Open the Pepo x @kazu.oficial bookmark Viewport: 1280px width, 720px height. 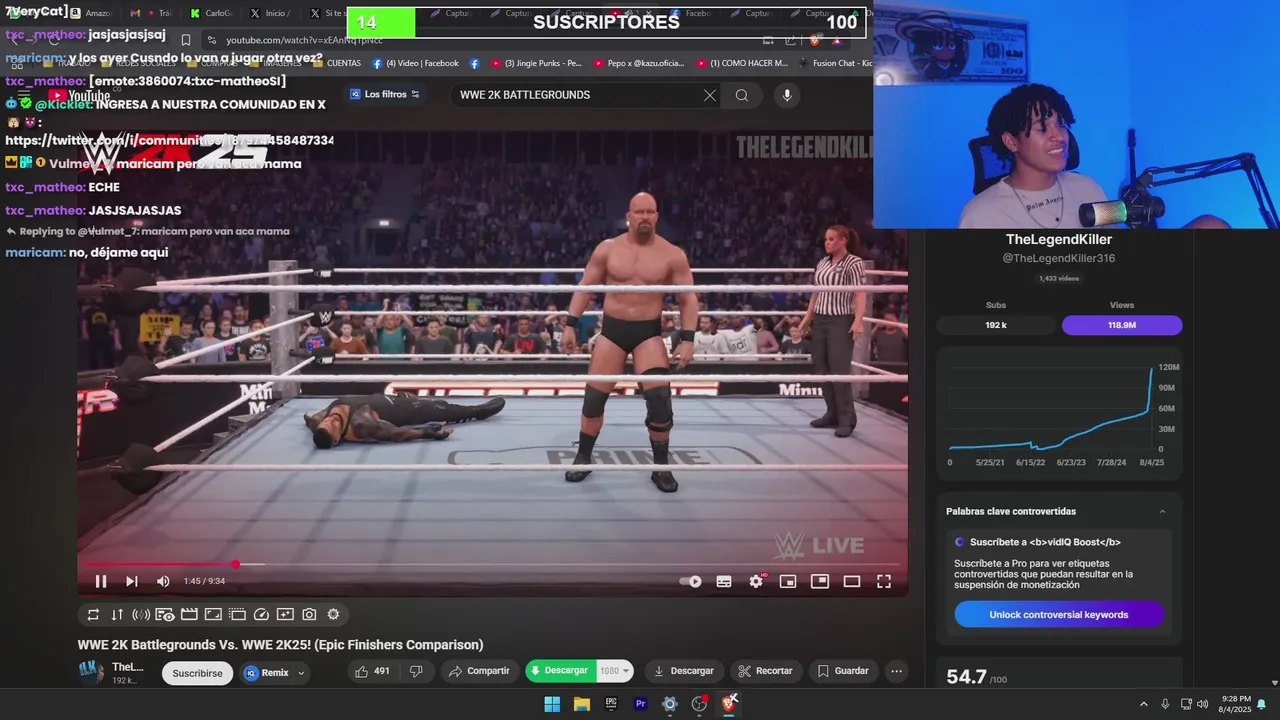[639, 63]
